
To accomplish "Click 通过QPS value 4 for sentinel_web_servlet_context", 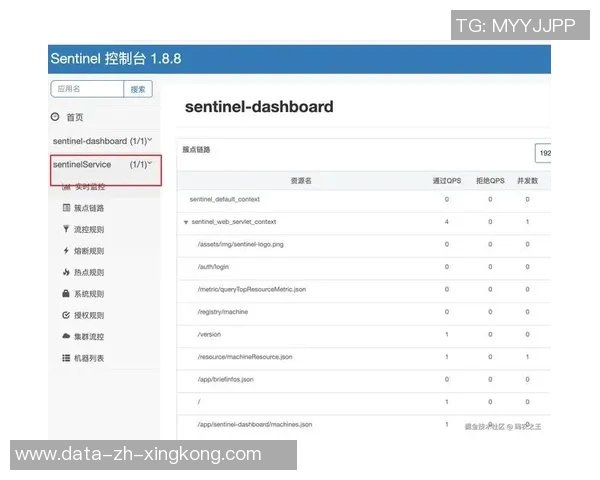I will (447, 222).
